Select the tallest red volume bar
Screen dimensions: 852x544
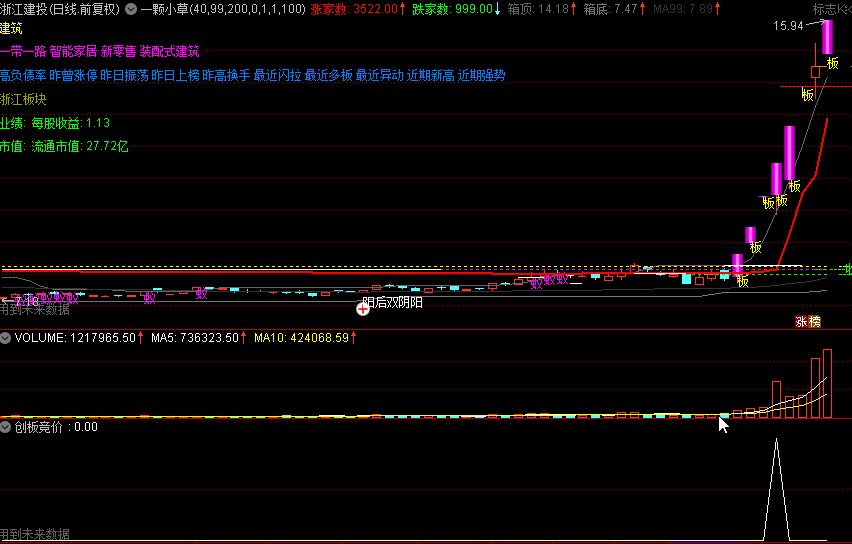click(x=827, y=384)
